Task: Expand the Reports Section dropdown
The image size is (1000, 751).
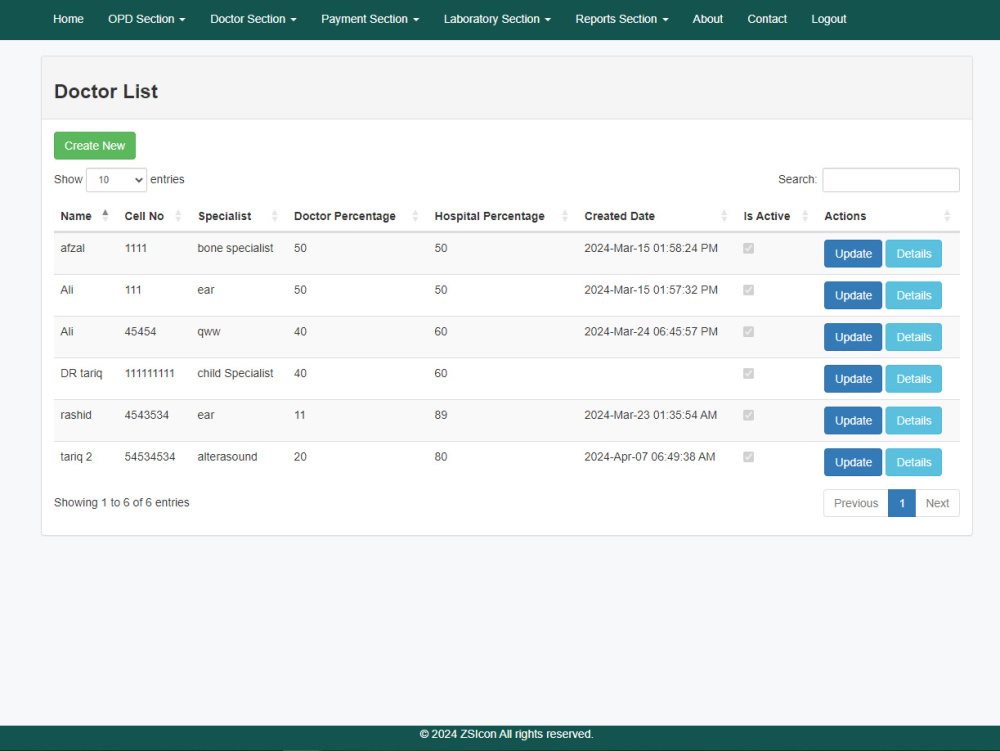Action: click(621, 19)
